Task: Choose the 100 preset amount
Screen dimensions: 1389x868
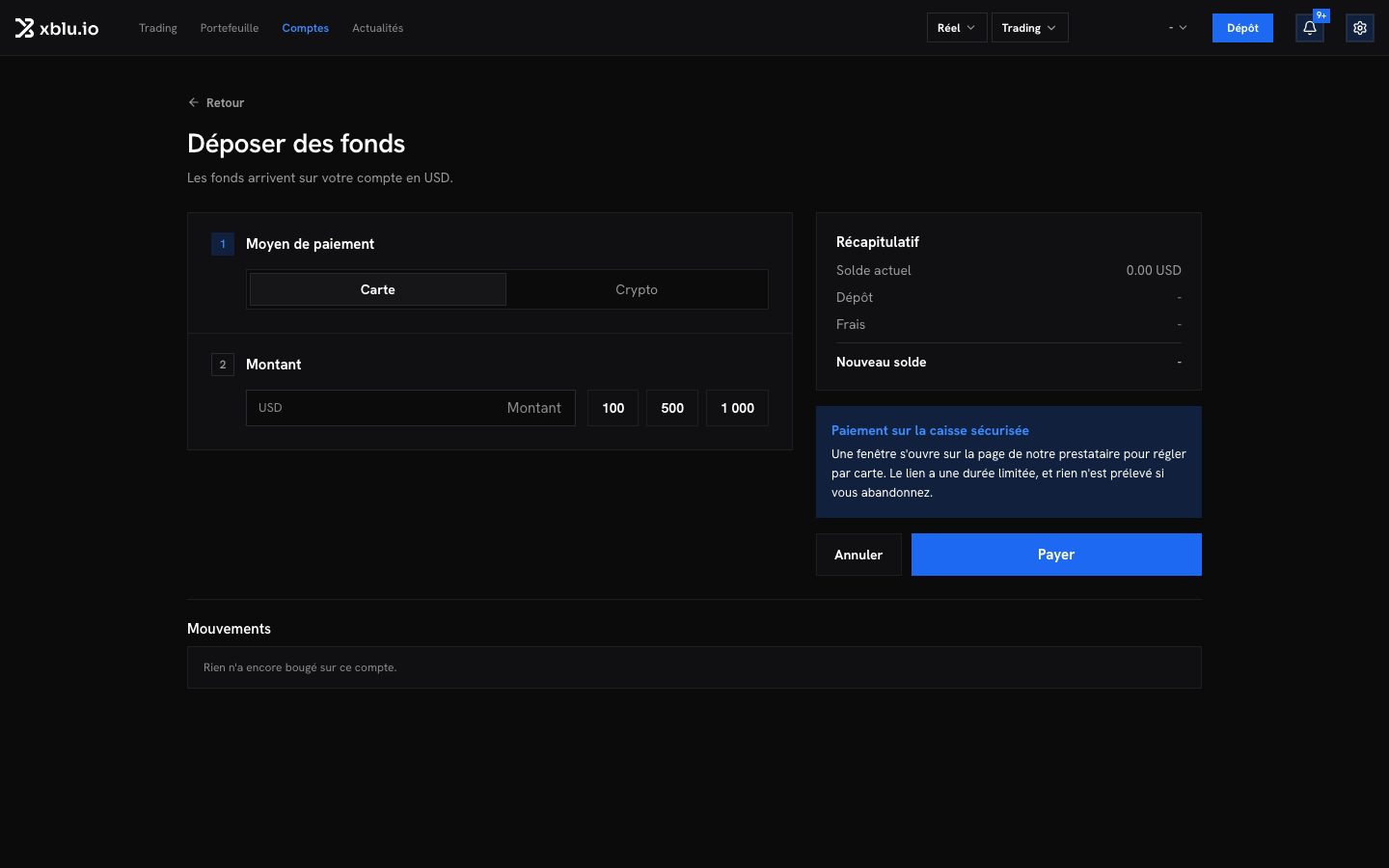Action: [x=613, y=408]
